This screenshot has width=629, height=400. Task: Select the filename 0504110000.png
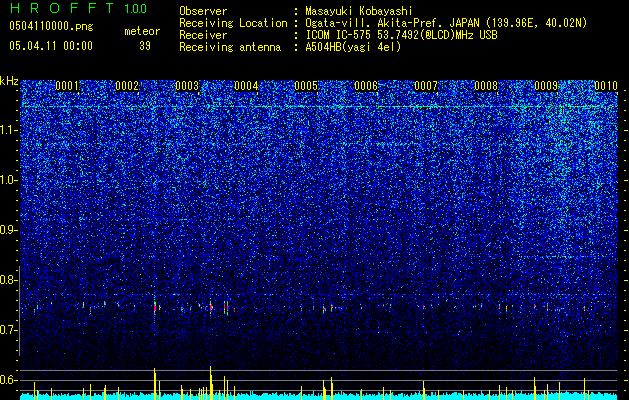pos(51,26)
